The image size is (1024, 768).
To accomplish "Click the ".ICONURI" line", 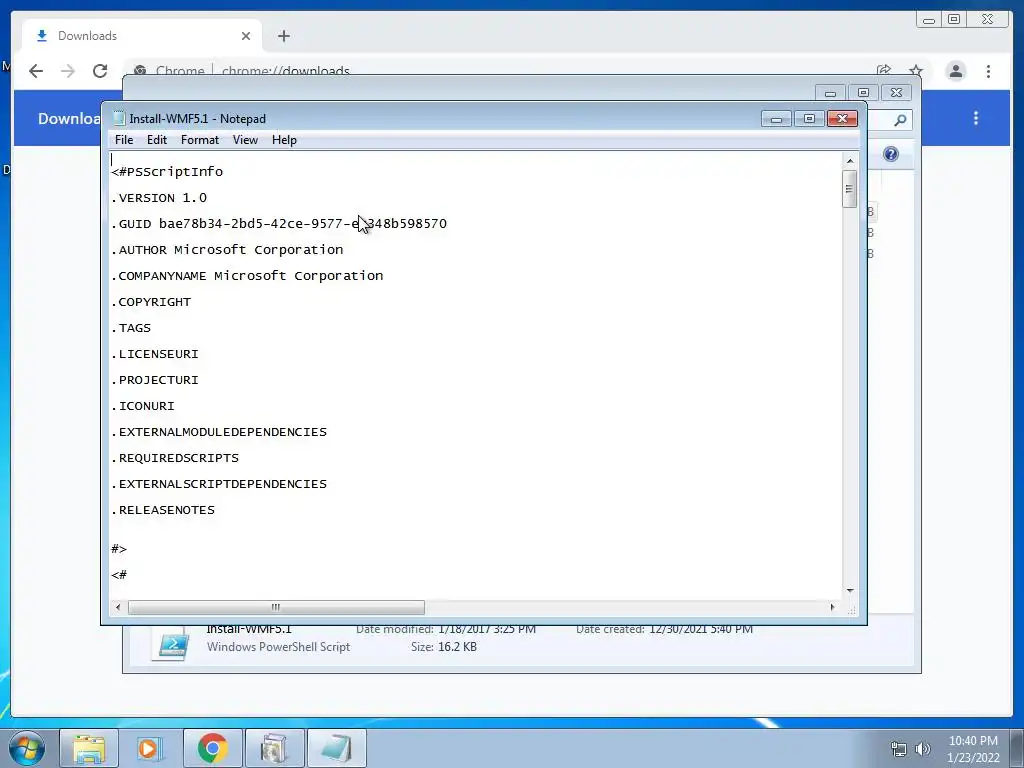I will click(x=143, y=406).
